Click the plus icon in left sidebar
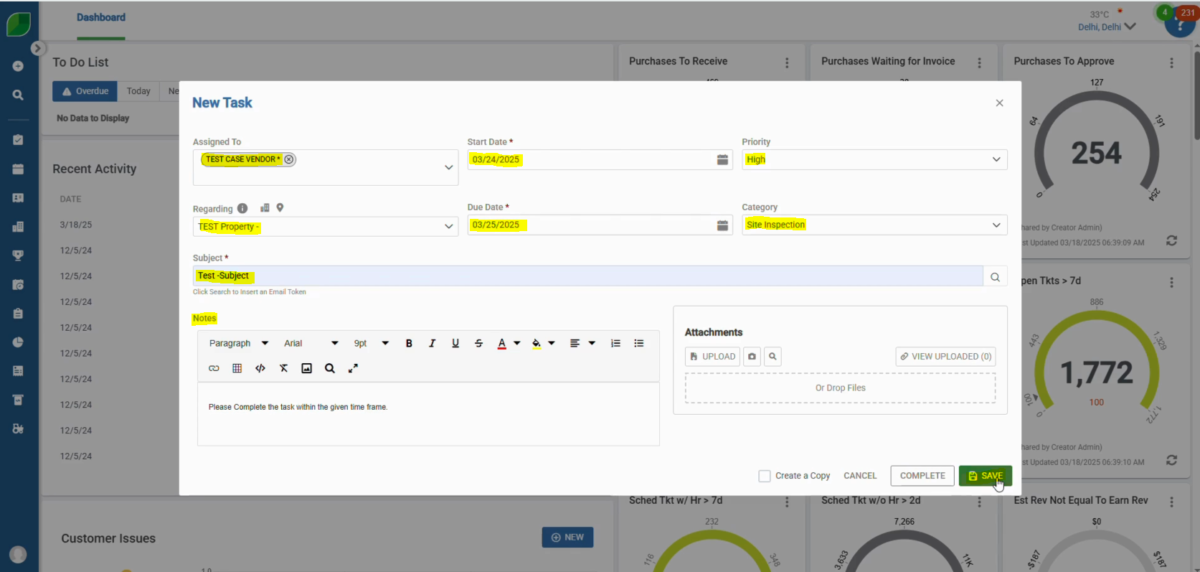The image size is (1200, 572). [18, 66]
